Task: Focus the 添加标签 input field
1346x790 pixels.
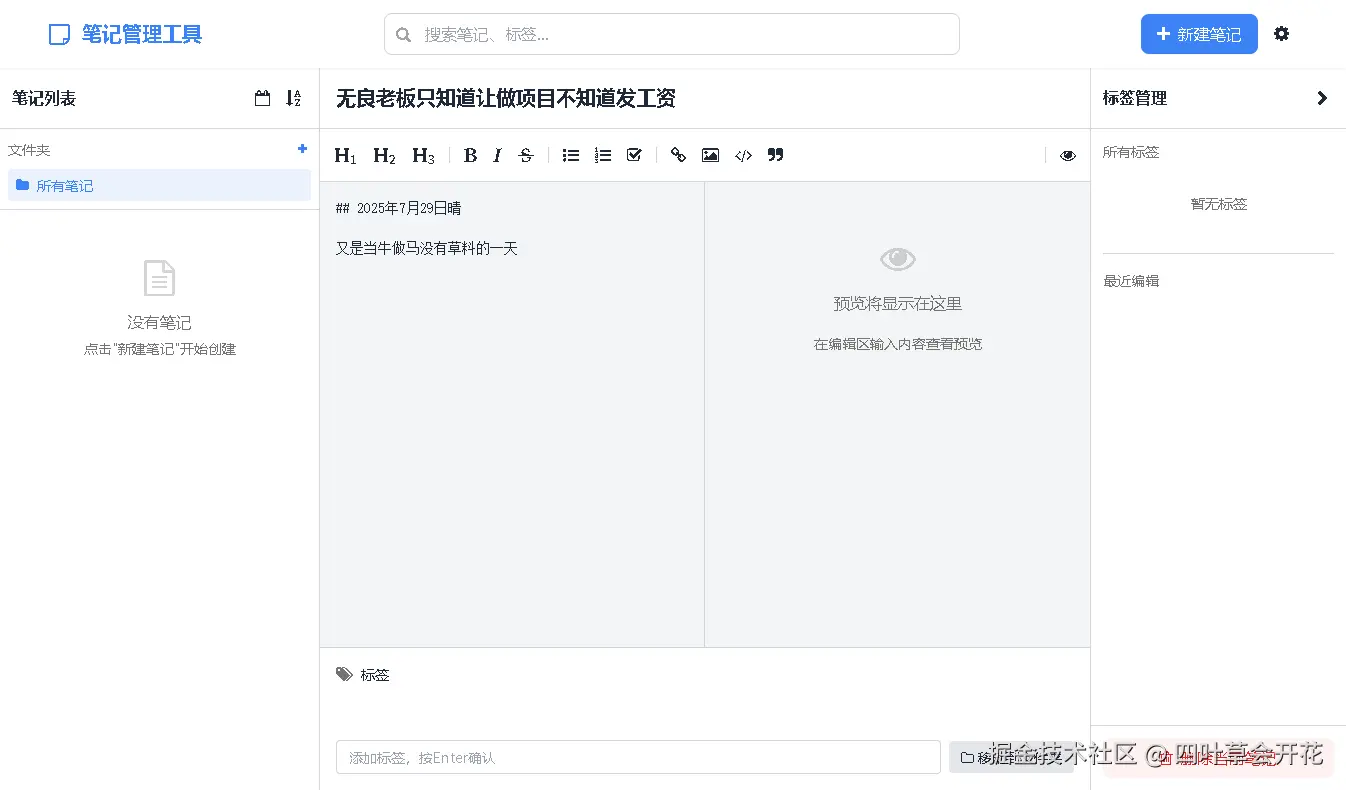Action: (638, 757)
